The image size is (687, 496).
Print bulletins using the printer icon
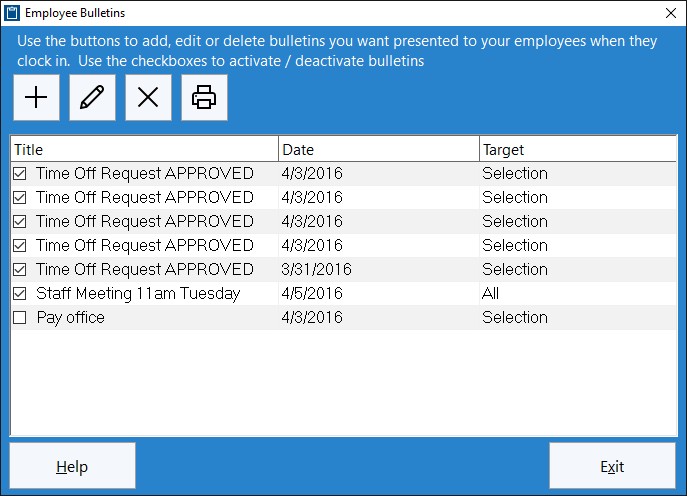coord(205,97)
